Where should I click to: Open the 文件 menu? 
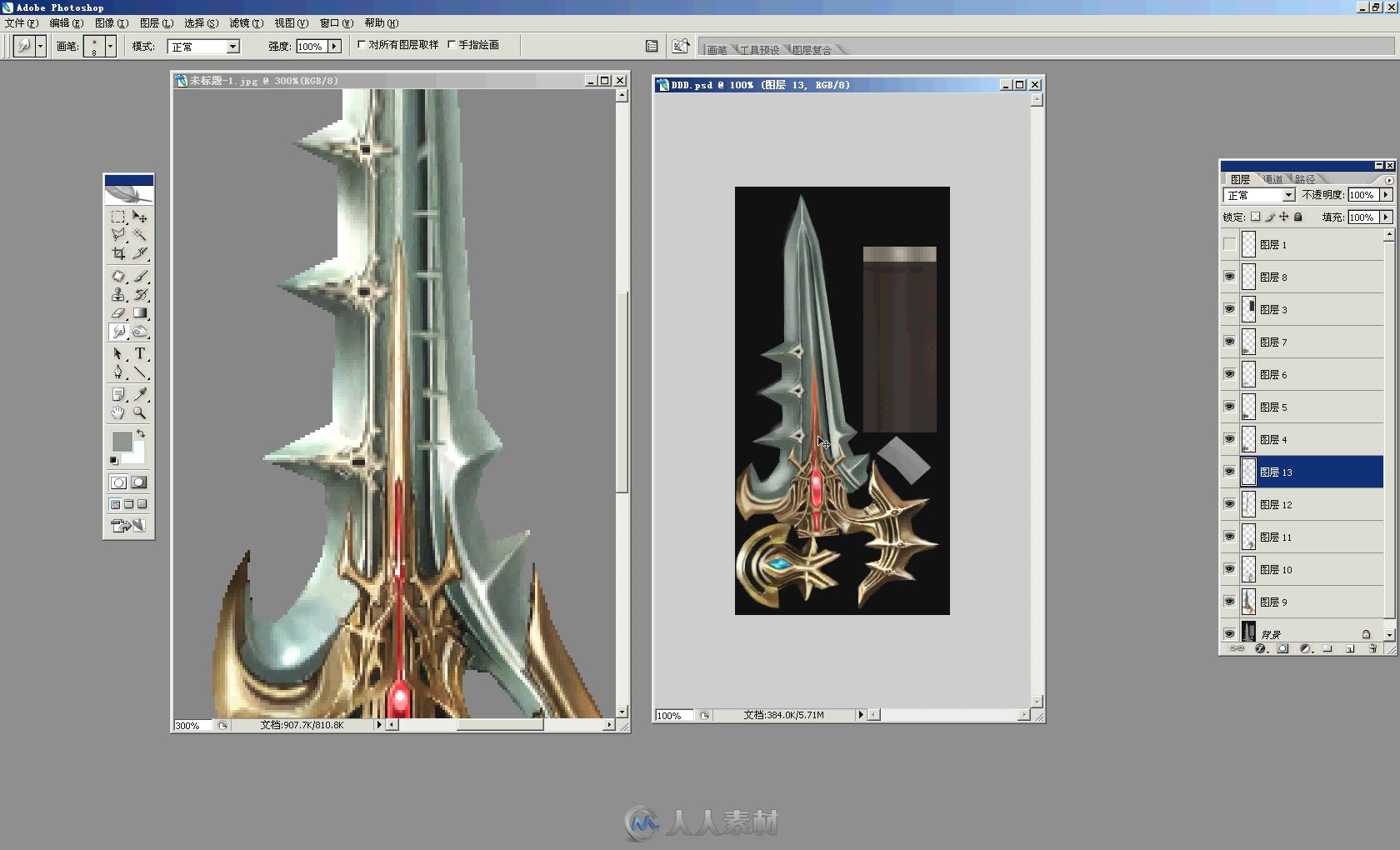(22, 23)
